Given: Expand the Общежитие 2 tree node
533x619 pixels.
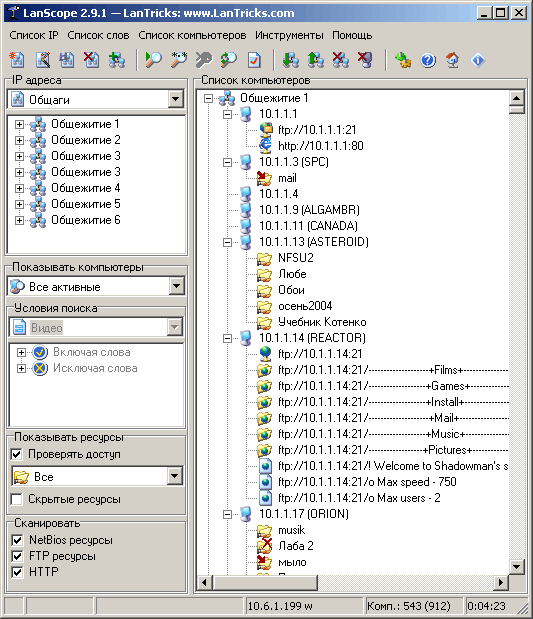Looking at the screenshot, I should click(x=19, y=140).
